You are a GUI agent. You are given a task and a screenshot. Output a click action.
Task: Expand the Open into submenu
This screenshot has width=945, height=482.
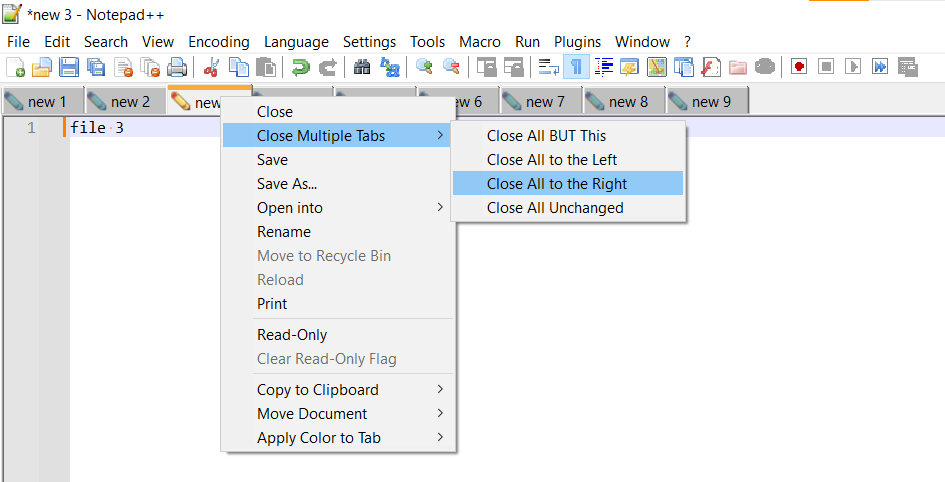point(338,208)
